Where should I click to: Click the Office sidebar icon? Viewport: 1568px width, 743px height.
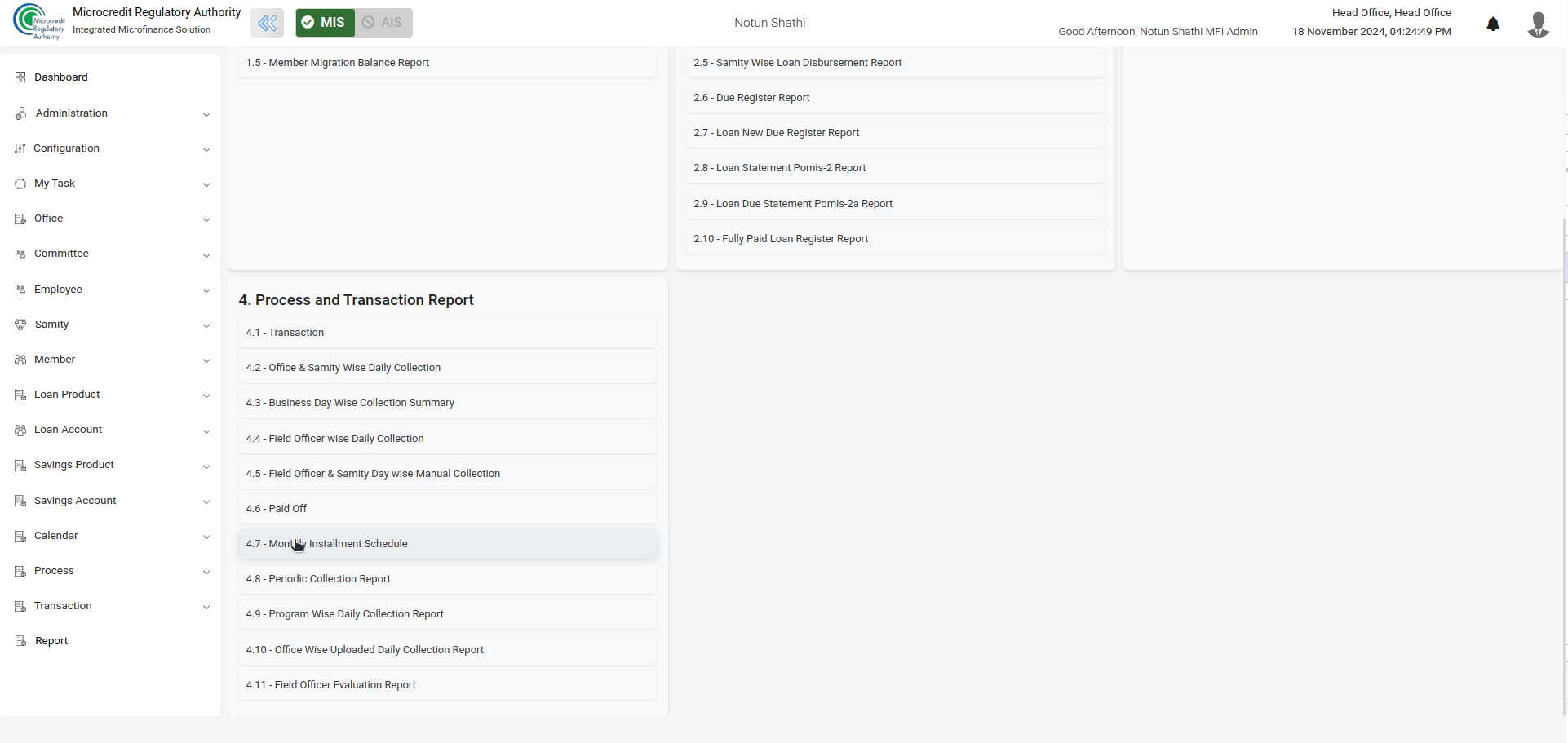[20, 219]
